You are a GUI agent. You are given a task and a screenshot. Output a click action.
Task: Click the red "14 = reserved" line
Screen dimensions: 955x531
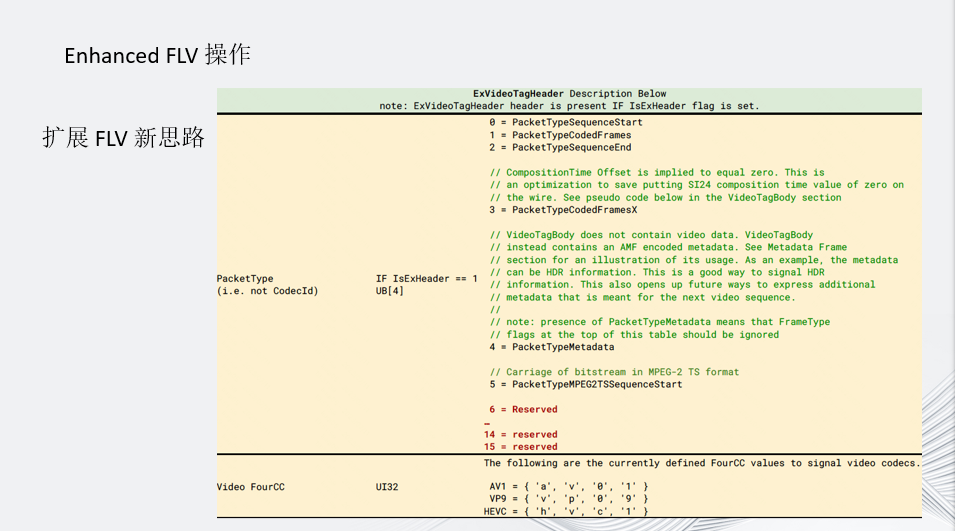[520, 434]
